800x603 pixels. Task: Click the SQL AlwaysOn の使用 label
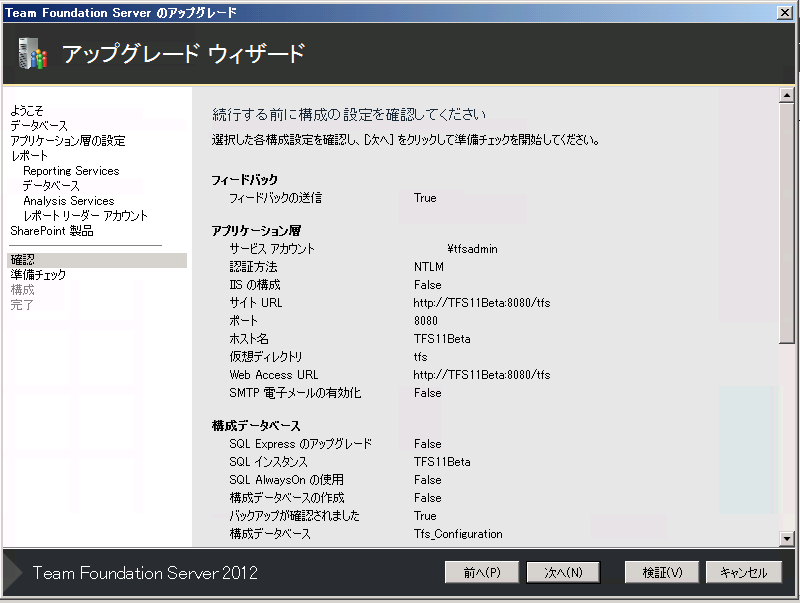286,480
